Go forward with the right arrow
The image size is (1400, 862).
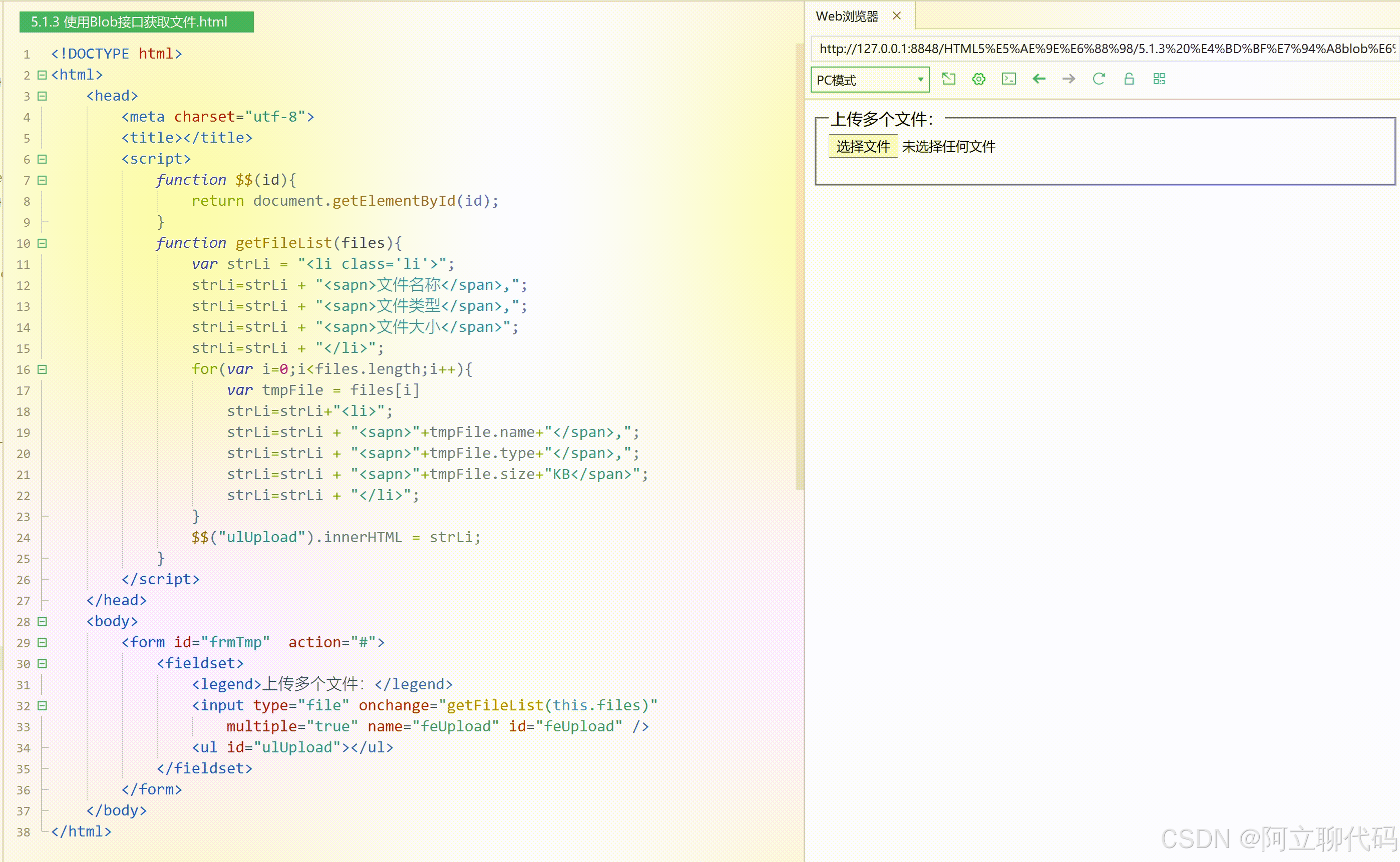coord(1069,79)
